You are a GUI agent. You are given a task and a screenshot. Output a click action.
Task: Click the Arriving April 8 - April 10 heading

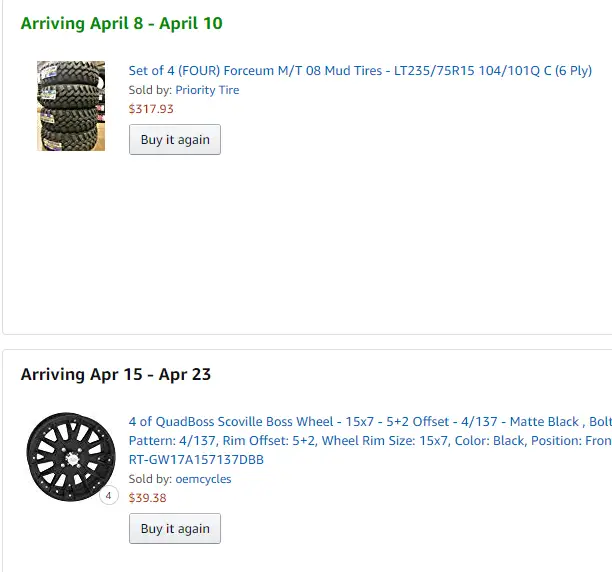[121, 23]
